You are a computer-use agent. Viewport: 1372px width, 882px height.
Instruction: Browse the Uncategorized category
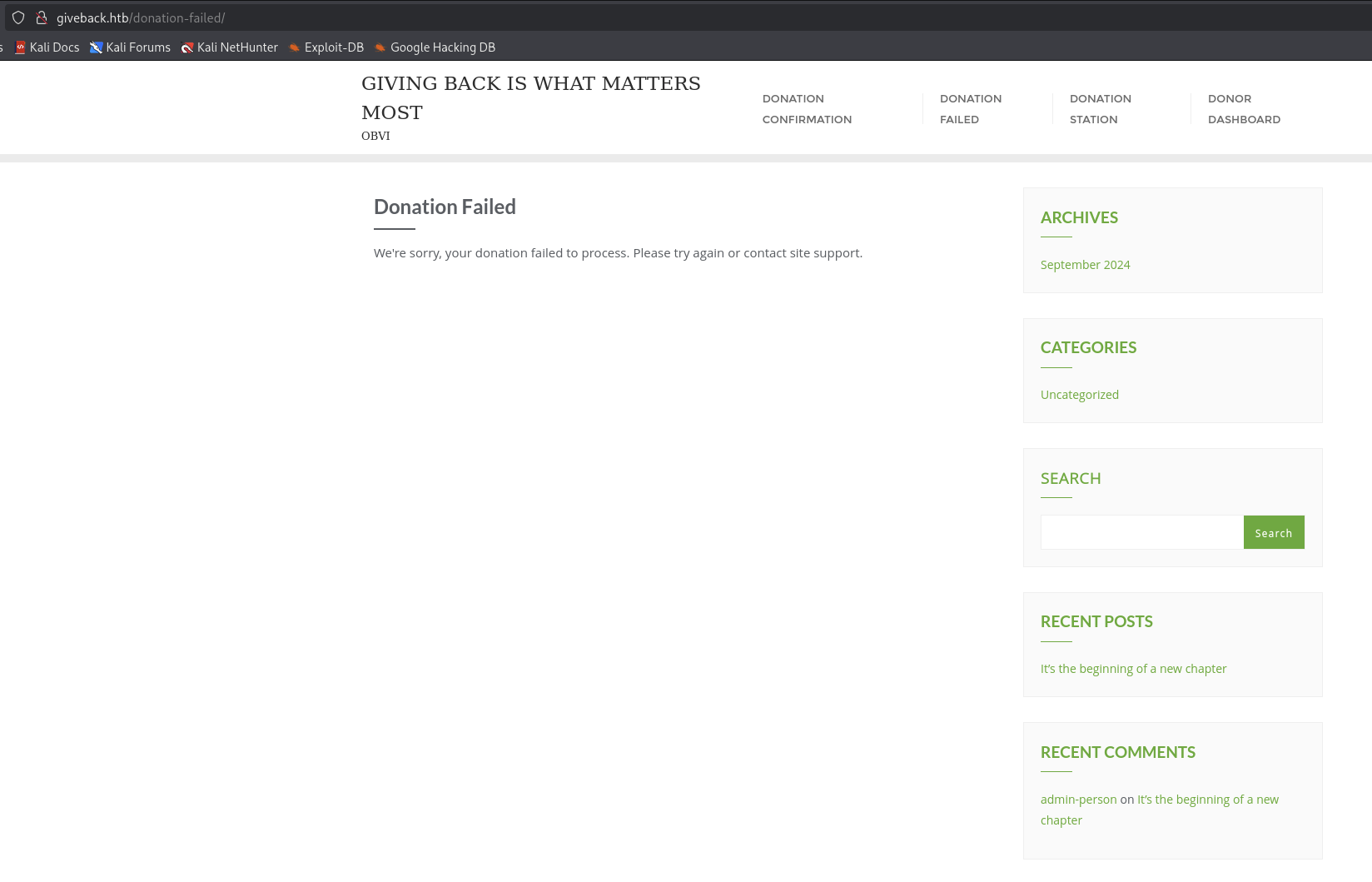click(1079, 394)
